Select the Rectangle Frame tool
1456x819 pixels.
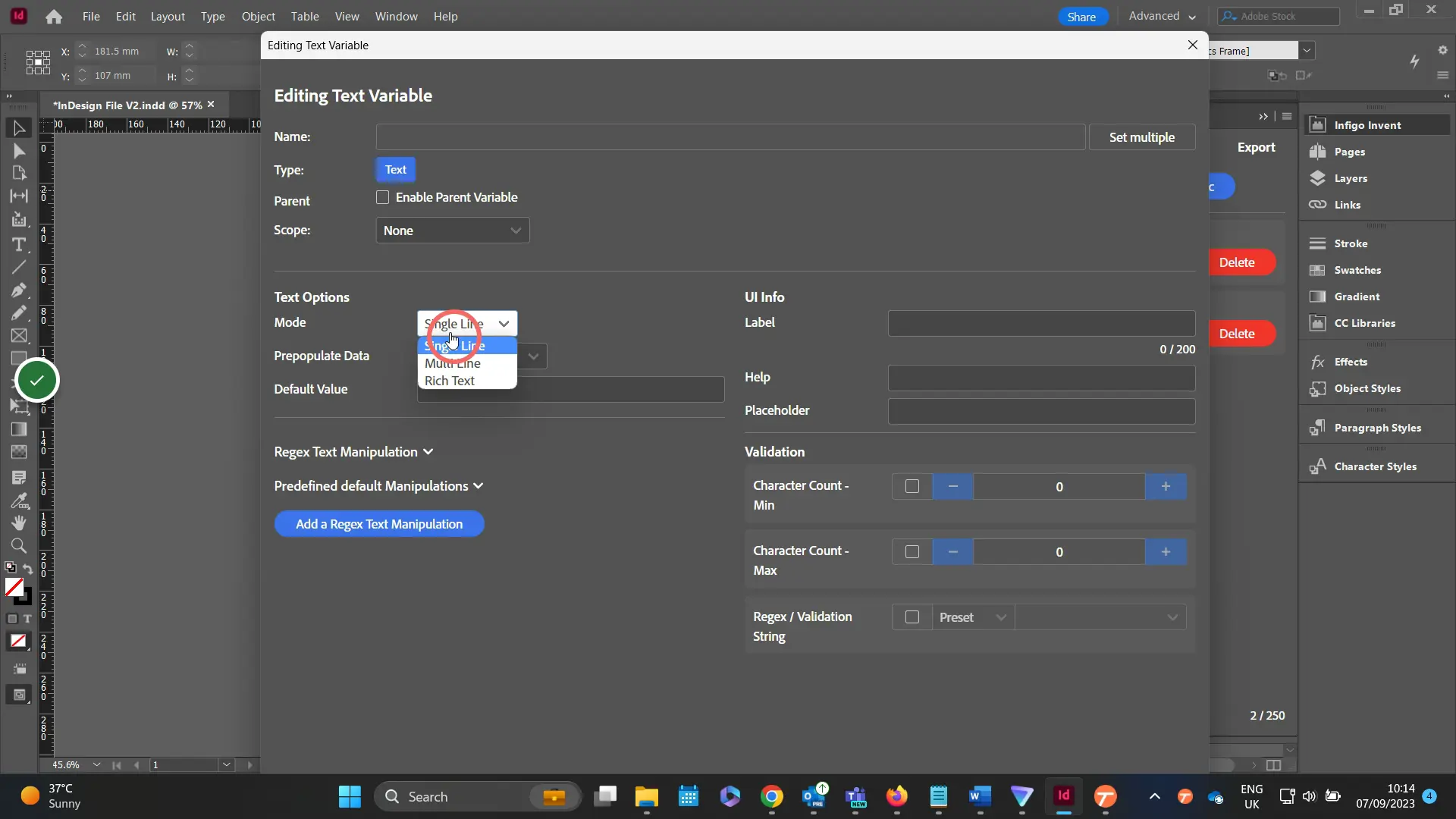tap(19, 336)
